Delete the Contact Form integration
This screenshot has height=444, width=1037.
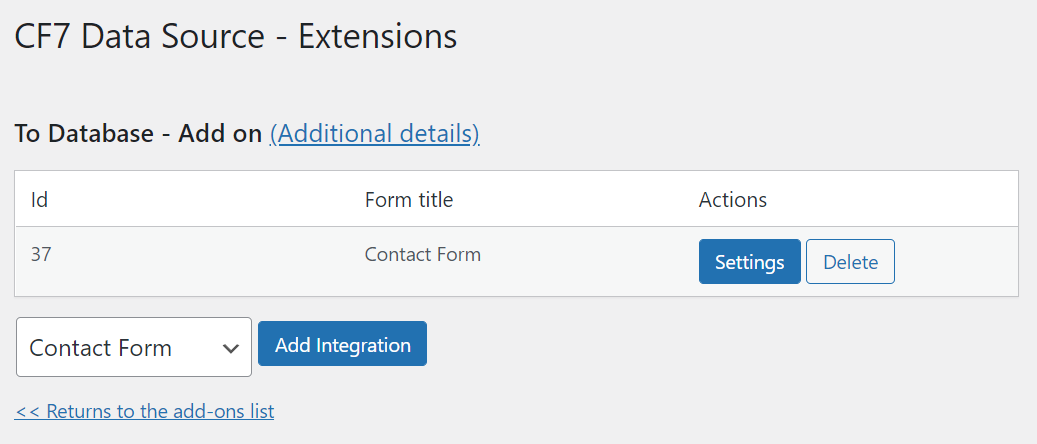click(x=850, y=262)
